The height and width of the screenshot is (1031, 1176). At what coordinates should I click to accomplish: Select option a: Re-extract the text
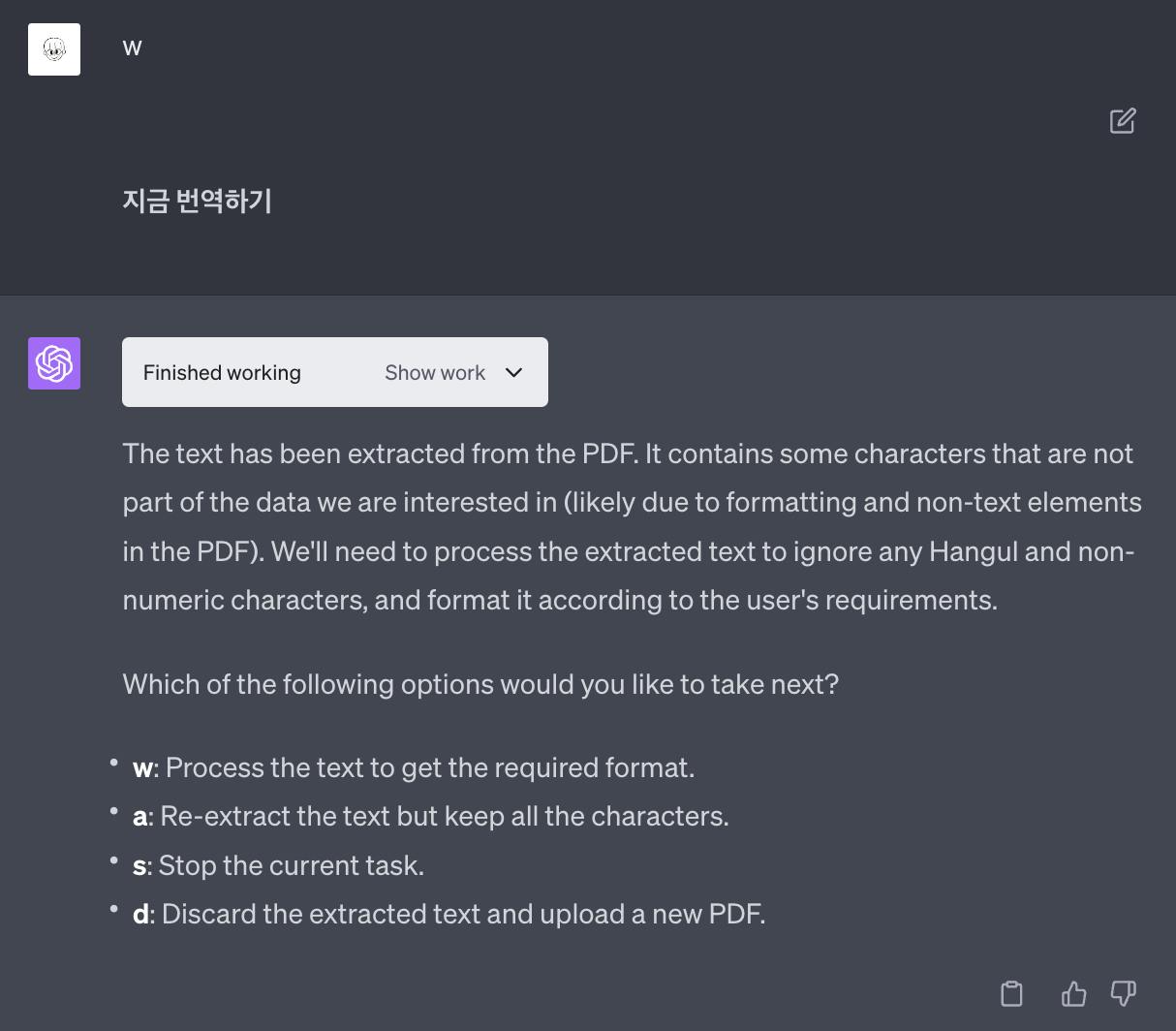(x=431, y=816)
